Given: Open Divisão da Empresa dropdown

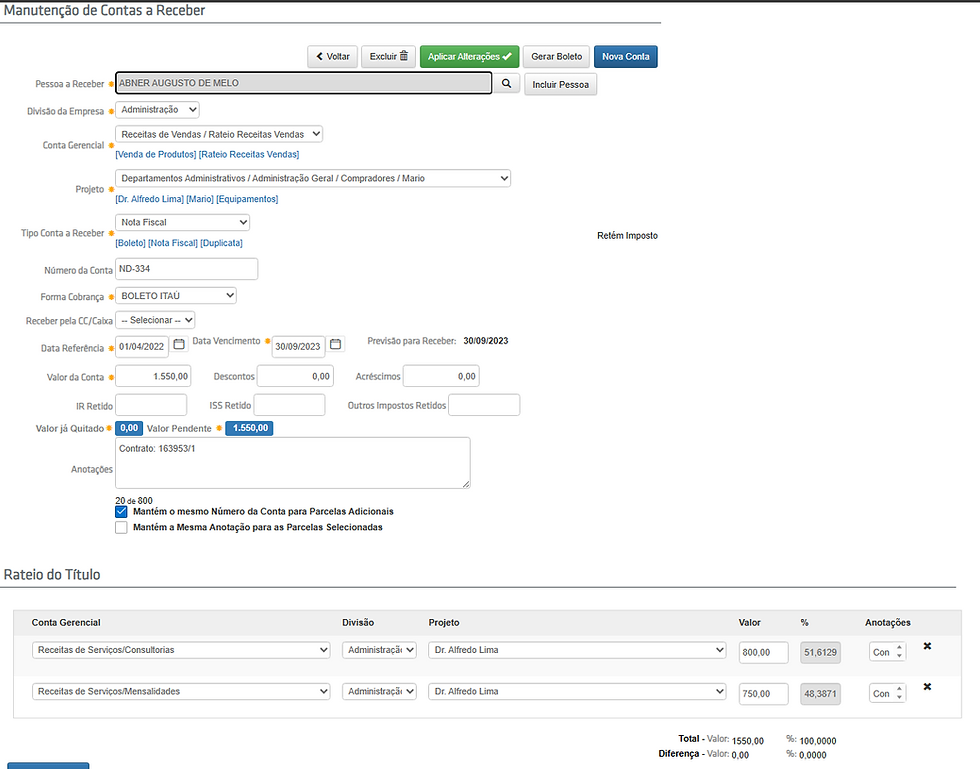Looking at the screenshot, I should click(x=158, y=109).
